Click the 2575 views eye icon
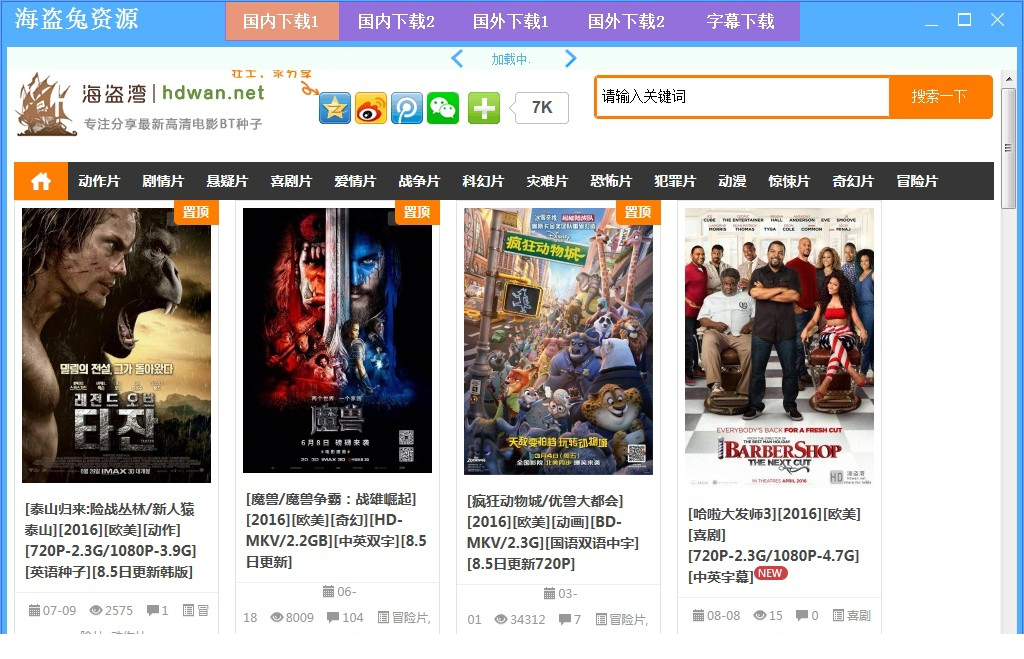This screenshot has height=659, width=1024. [96, 611]
